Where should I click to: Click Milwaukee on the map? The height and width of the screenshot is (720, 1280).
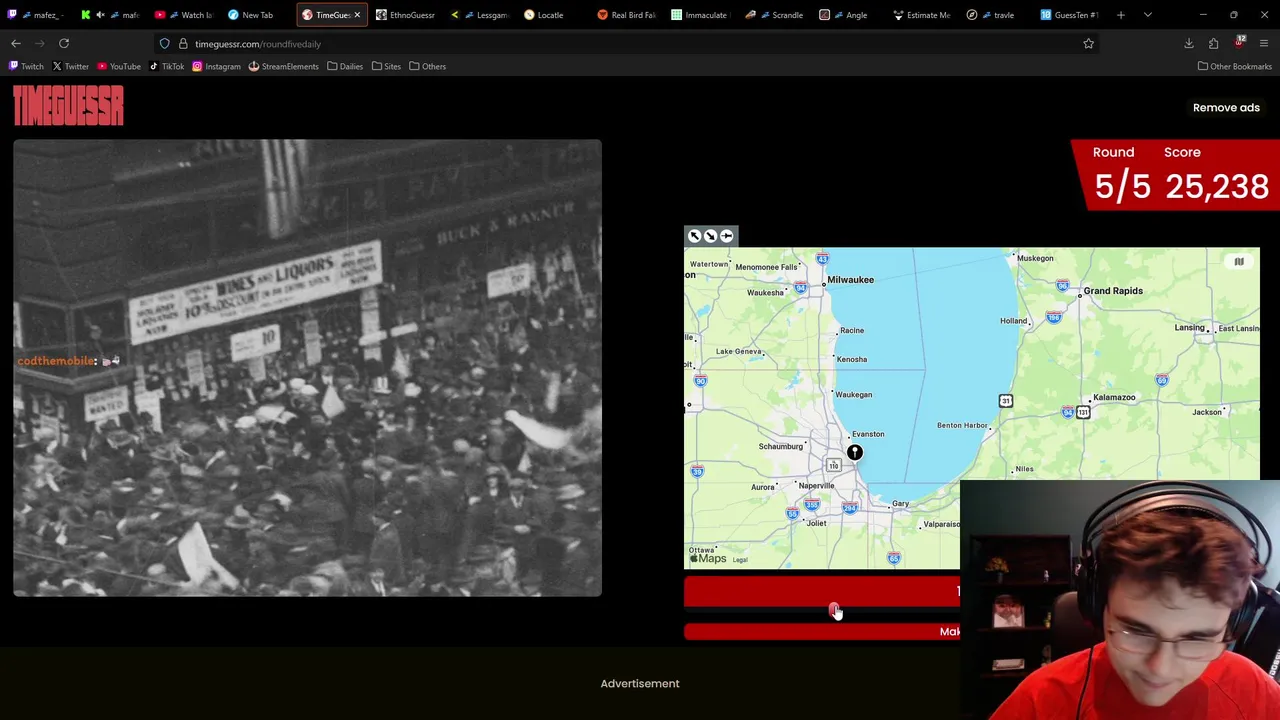[850, 280]
